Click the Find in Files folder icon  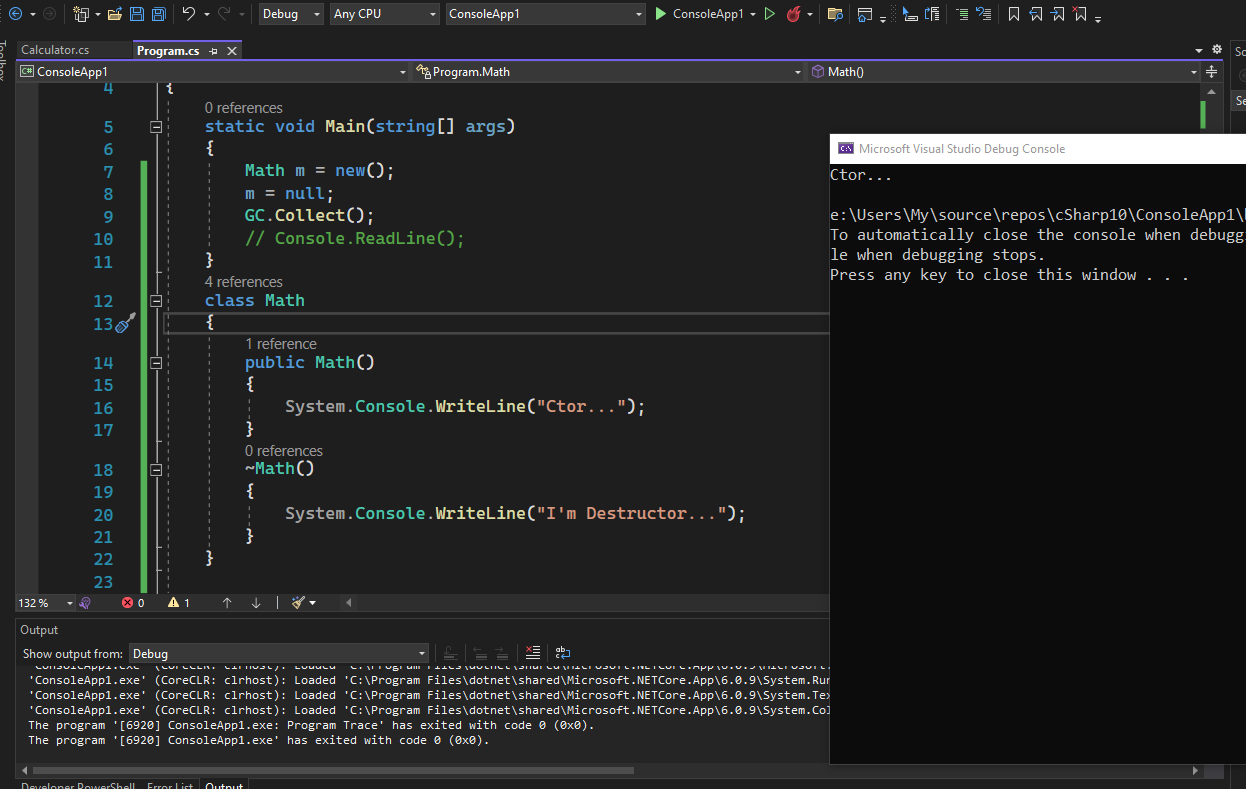835,14
